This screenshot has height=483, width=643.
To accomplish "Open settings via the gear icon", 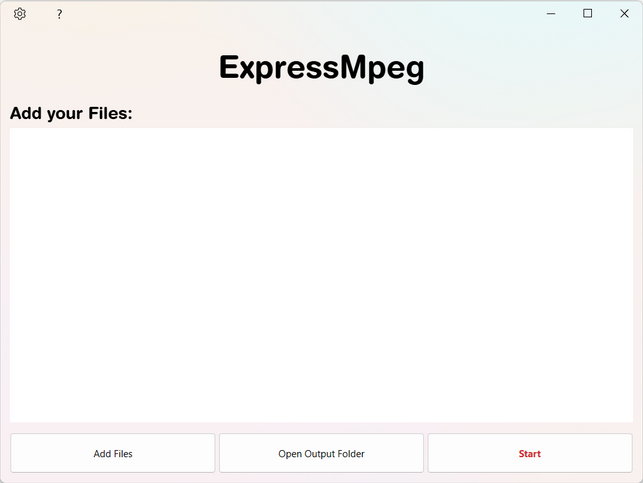I will click(20, 14).
